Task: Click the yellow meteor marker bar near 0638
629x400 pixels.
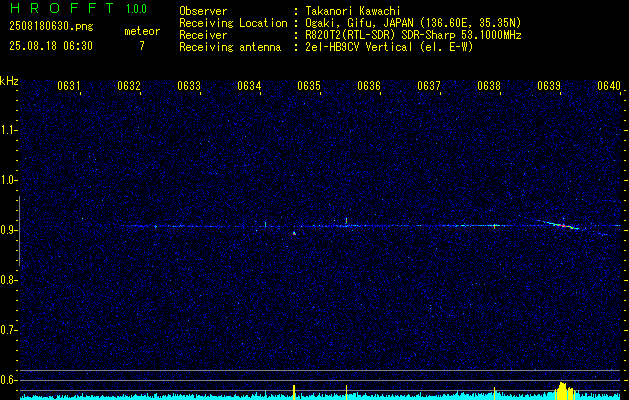Action: 494,393
